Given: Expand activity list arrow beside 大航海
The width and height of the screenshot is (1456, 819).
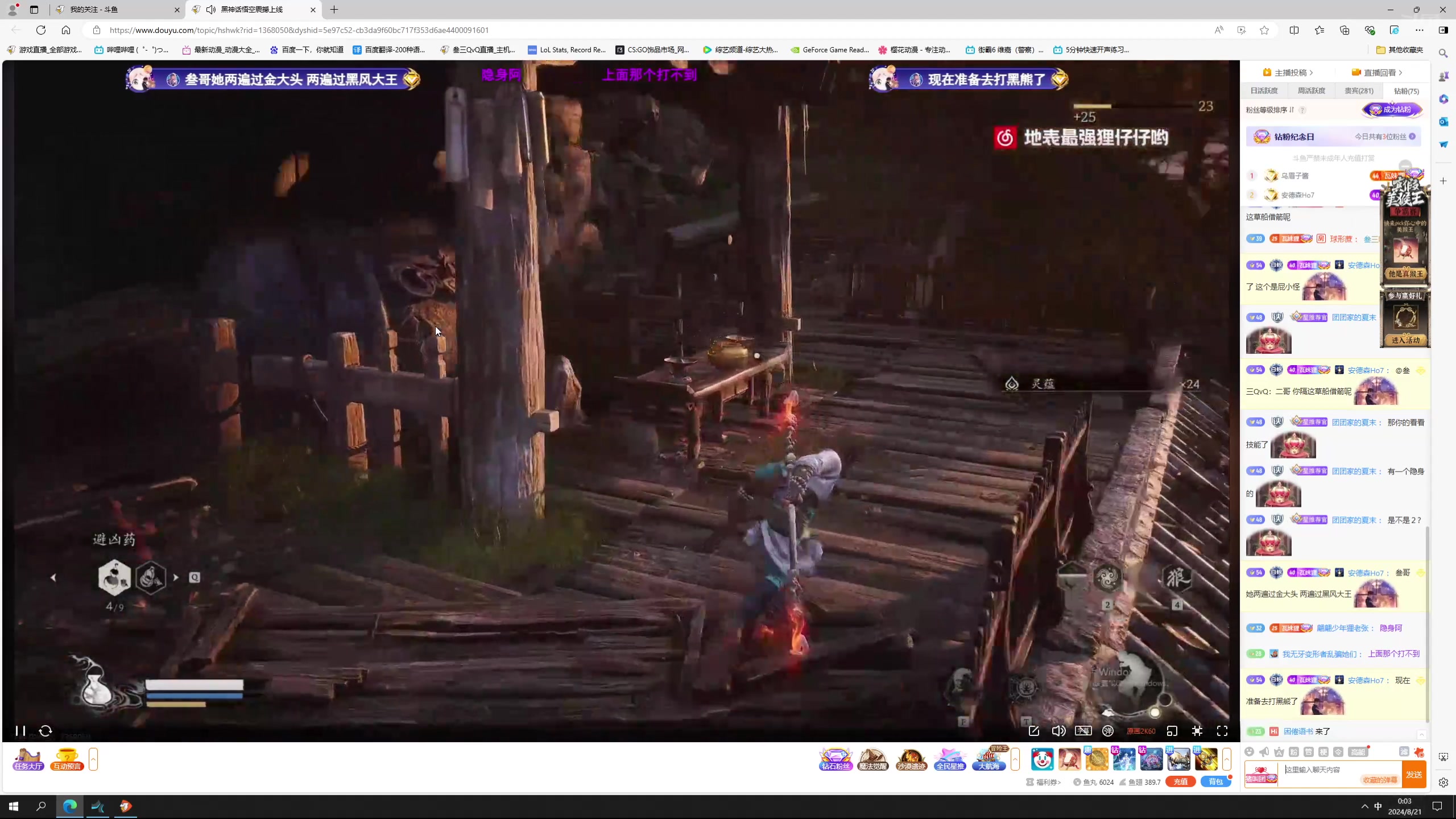Looking at the screenshot, I should 1015,759.
